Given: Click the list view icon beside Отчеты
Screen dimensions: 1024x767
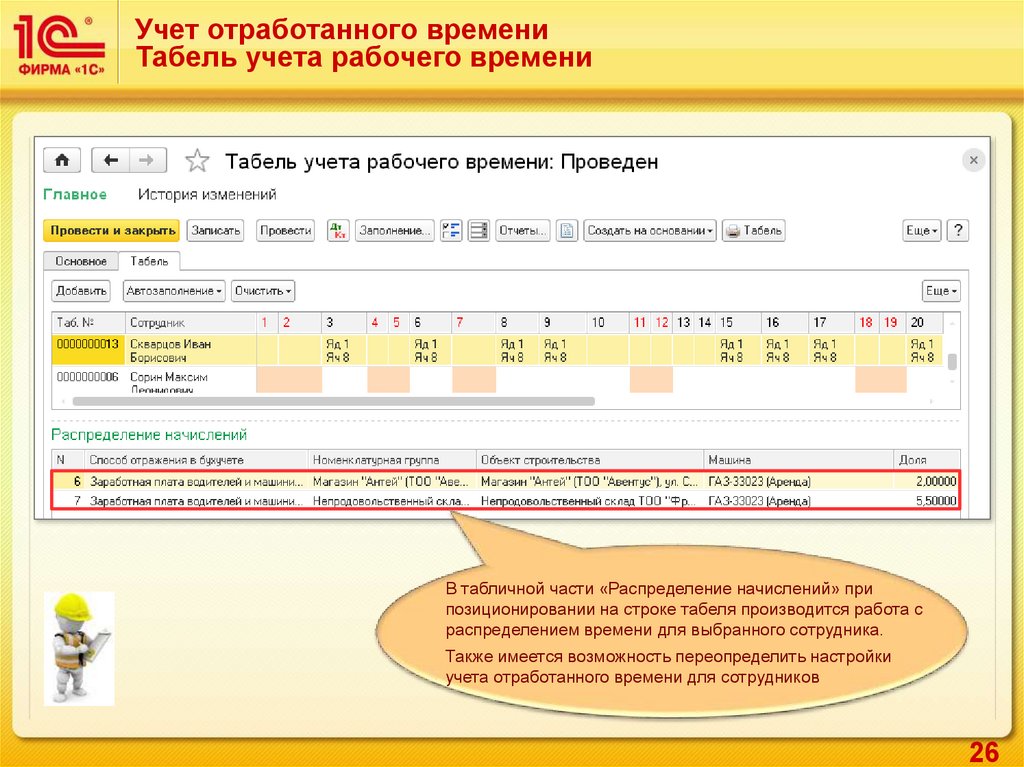Looking at the screenshot, I should tap(479, 231).
